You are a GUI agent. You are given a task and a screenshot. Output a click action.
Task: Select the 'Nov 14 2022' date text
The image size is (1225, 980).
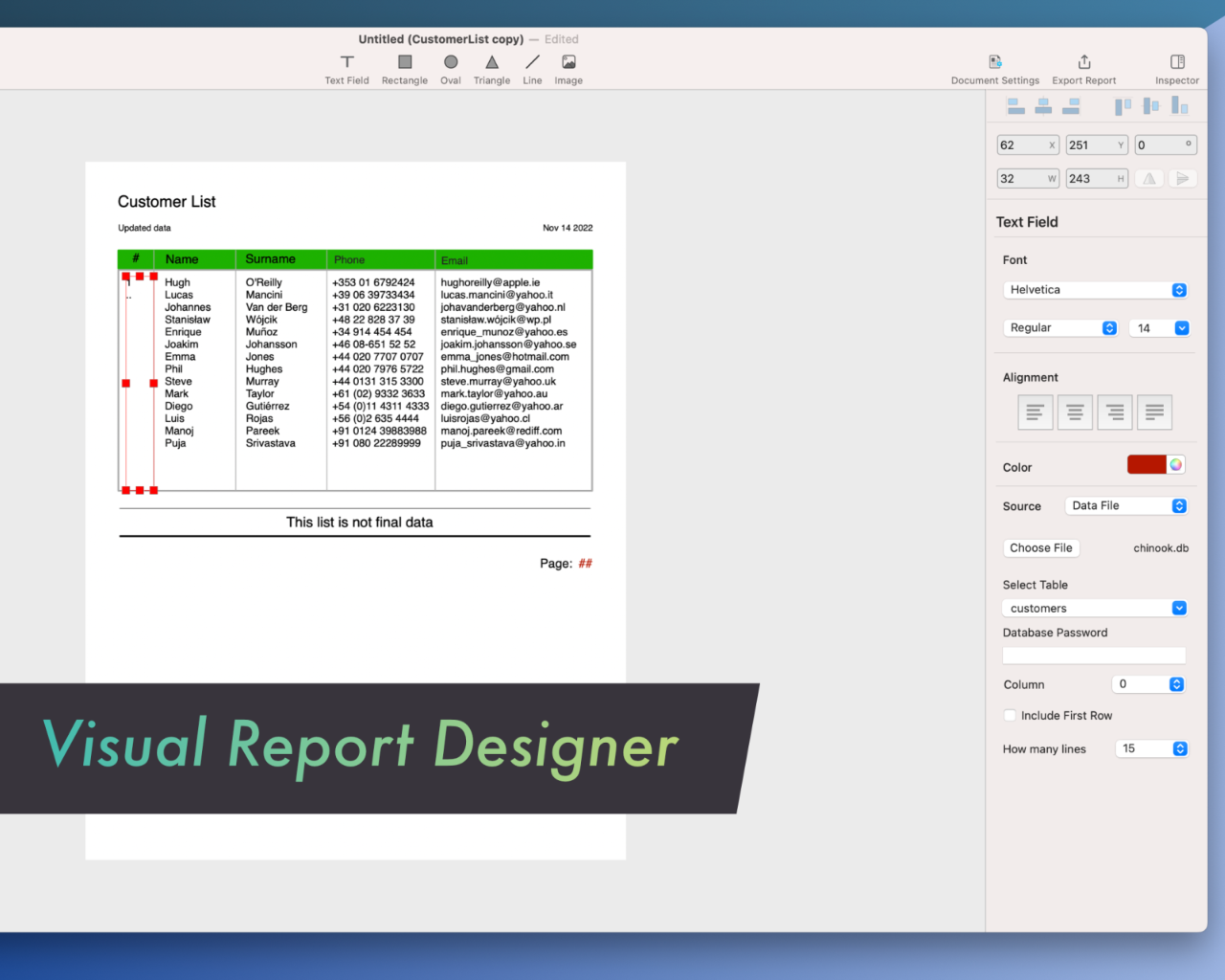pyautogui.click(x=568, y=228)
